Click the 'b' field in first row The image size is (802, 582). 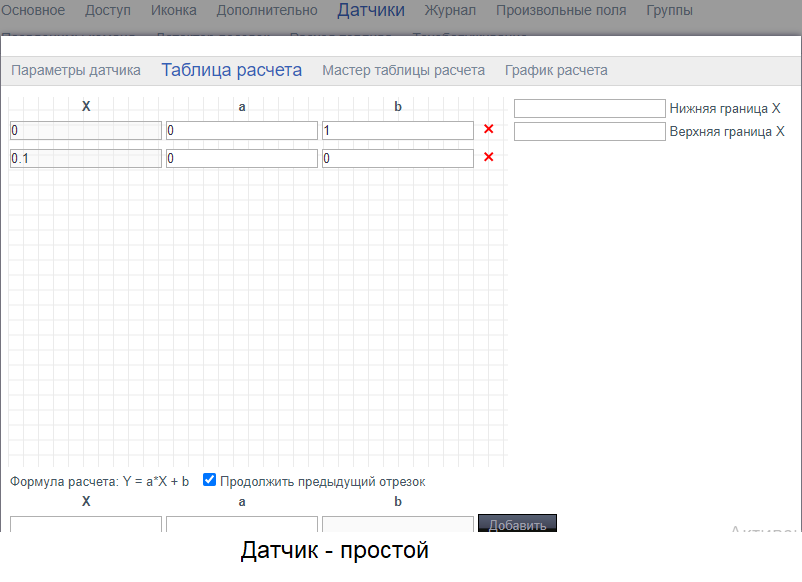click(x=397, y=130)
